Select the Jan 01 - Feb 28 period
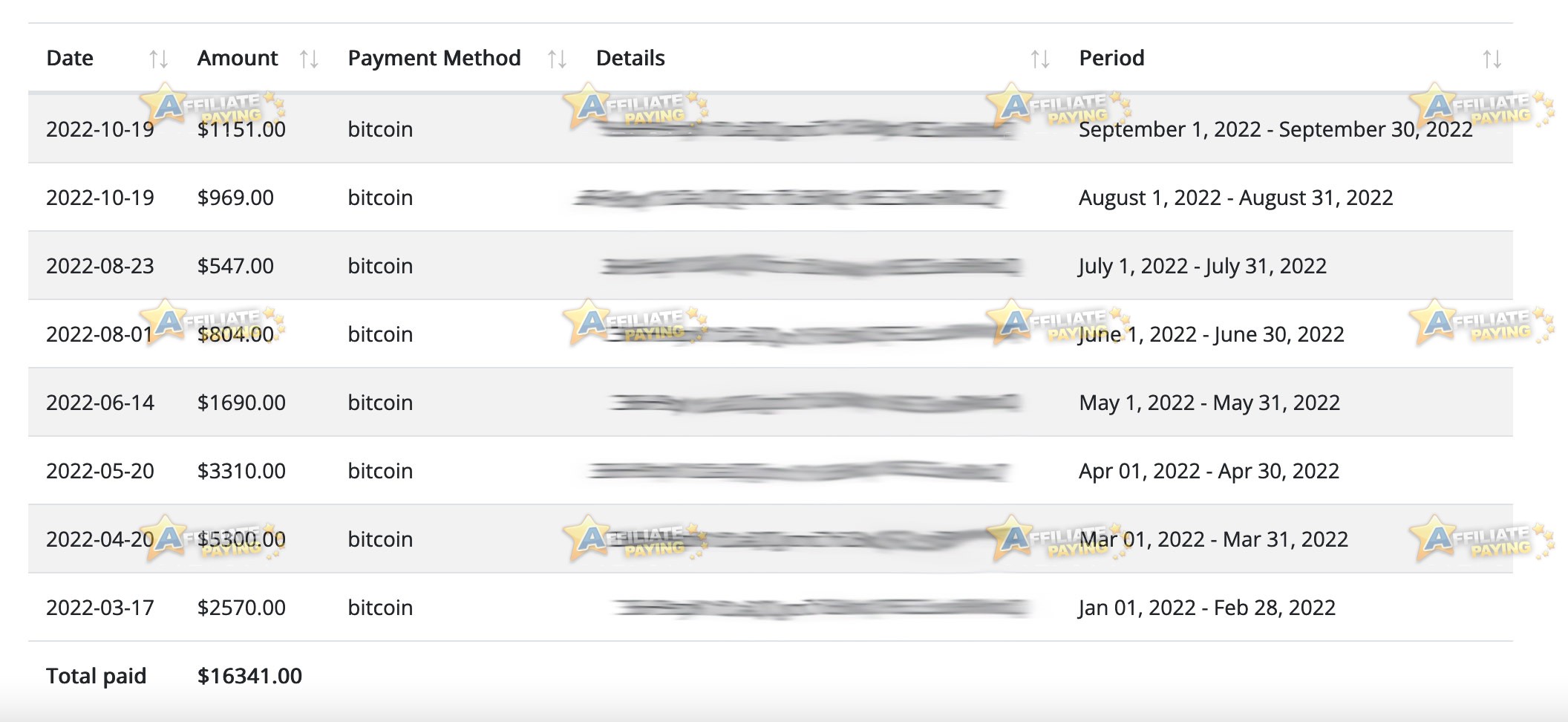Screen dimensions: 1568x722 1207,608
